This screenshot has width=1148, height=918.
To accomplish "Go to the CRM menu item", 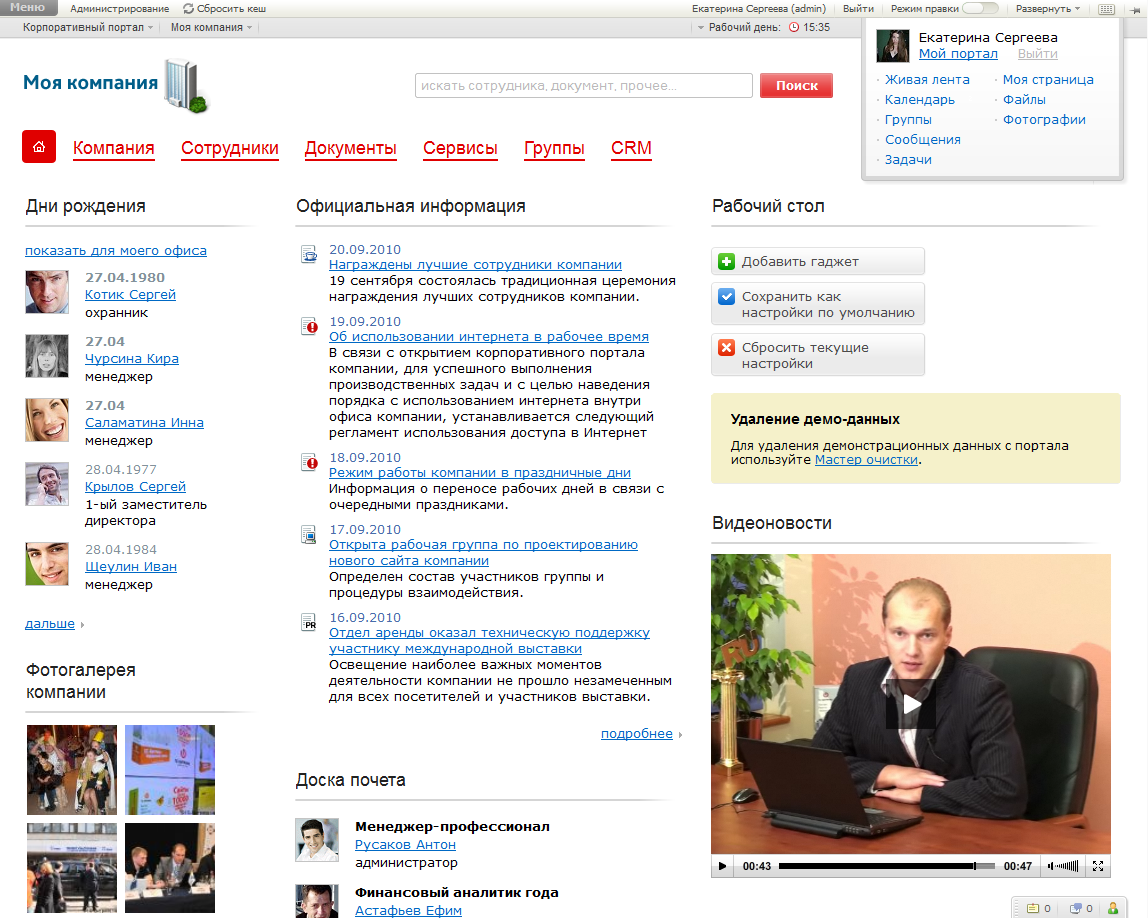I will (631, 149).
